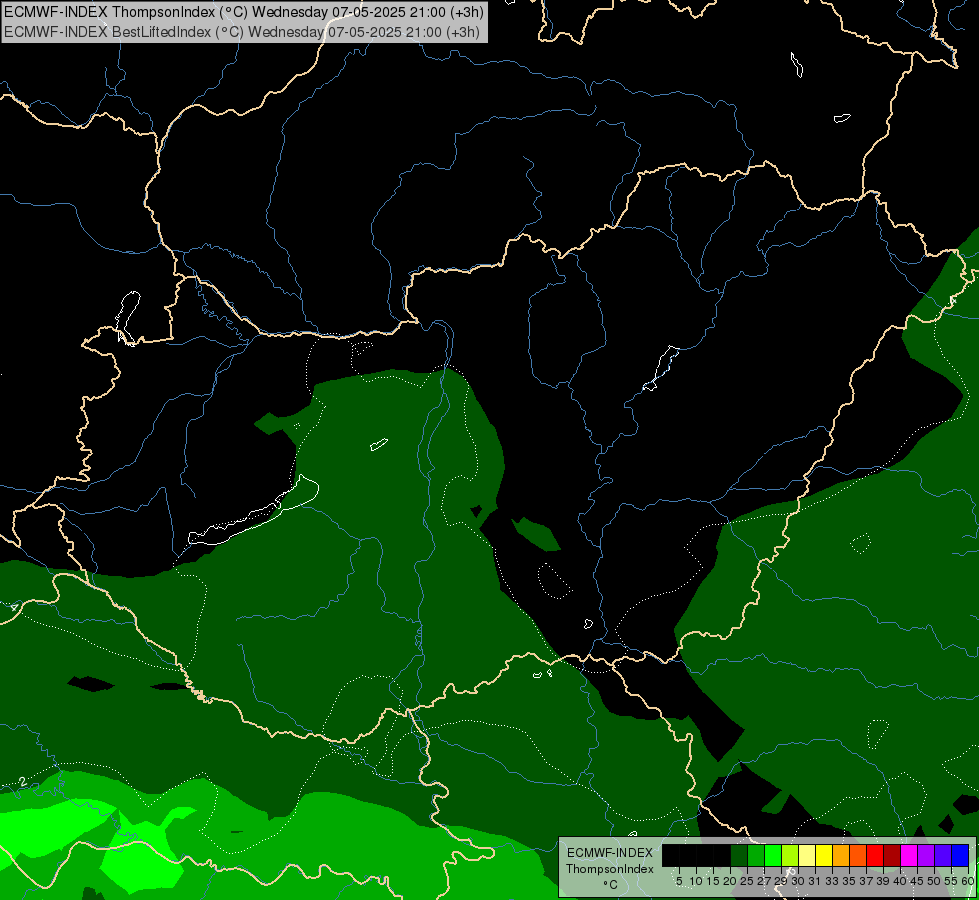Click the pure yellow 31–33 legend swatch
979x900 pixels.
coord(824,855)
